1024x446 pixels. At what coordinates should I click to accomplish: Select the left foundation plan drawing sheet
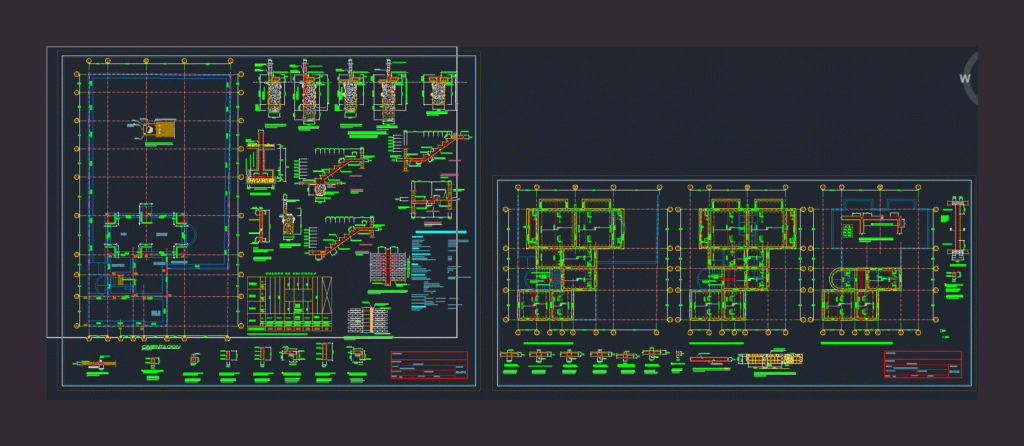coord(268,220)
